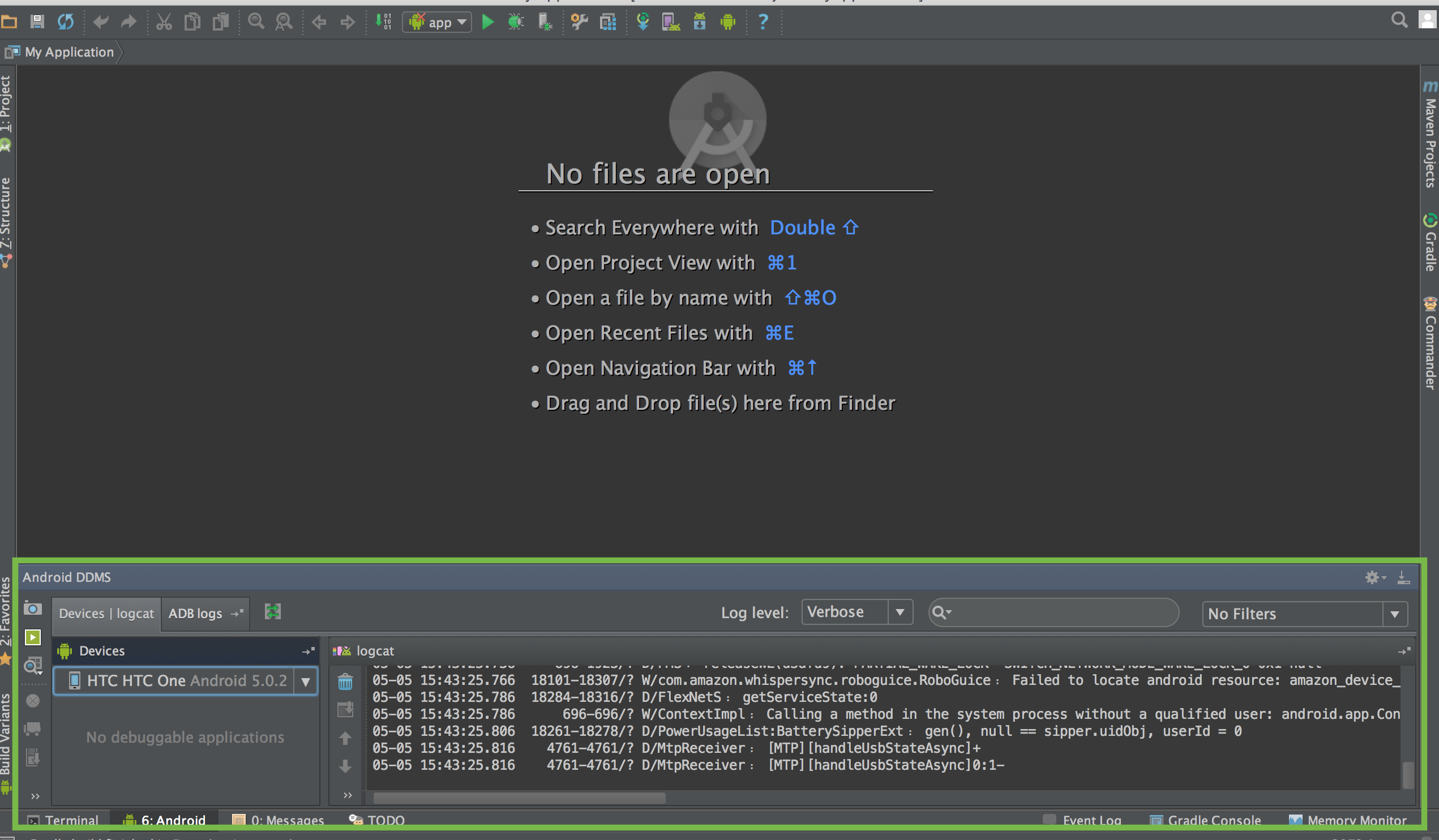
Task: Open the 6: Android tool window tab
Action: click(x=165, y=821)
